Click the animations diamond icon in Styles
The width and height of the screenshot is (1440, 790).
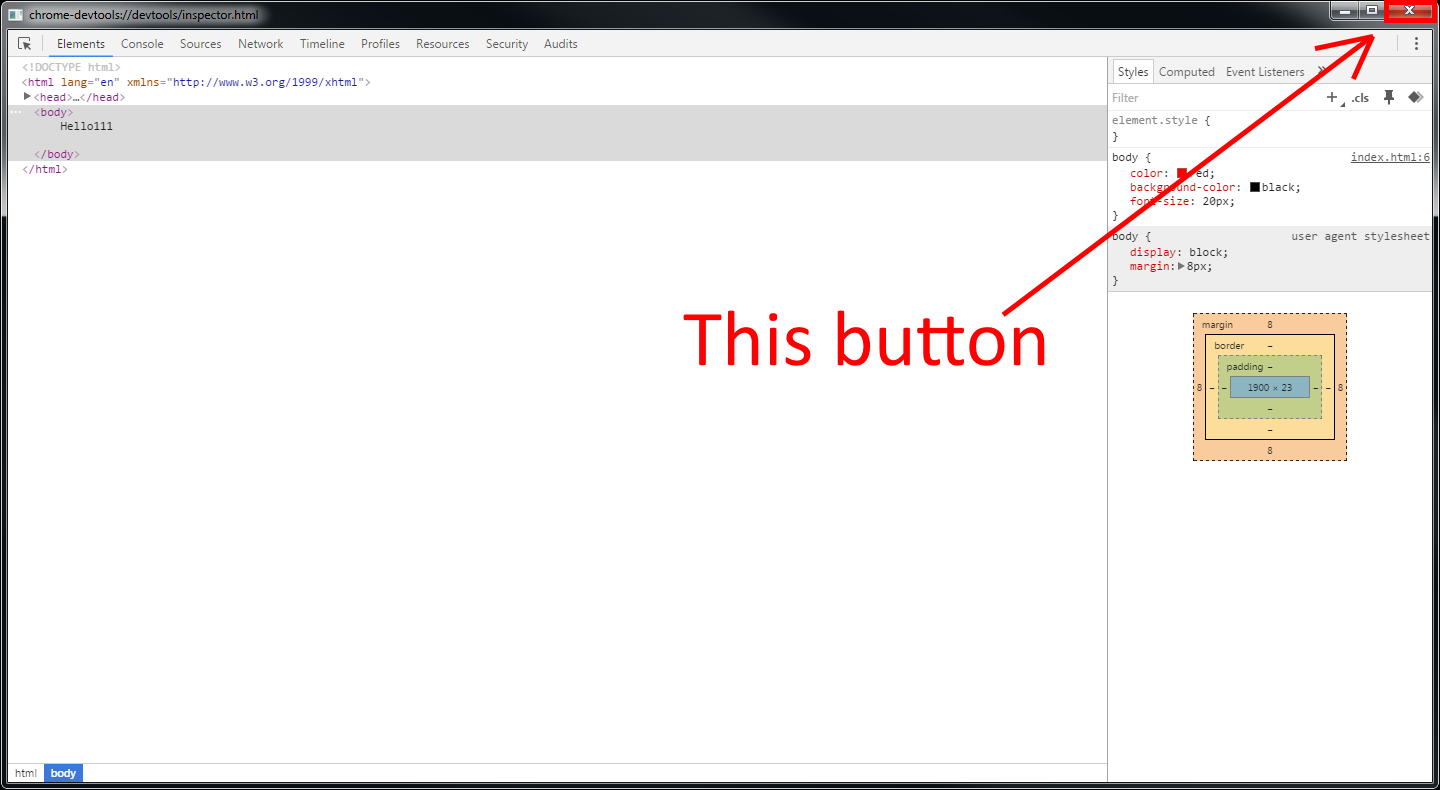coord(1415,97)
